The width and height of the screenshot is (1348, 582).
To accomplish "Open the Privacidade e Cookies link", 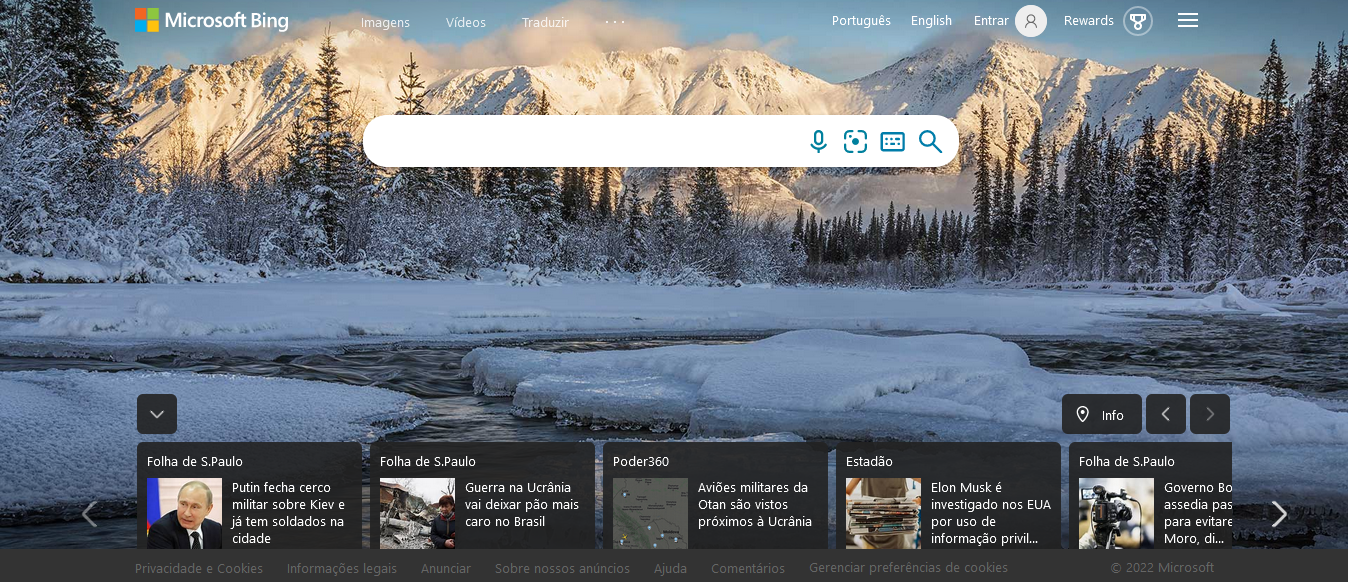I will pos(199,568).
